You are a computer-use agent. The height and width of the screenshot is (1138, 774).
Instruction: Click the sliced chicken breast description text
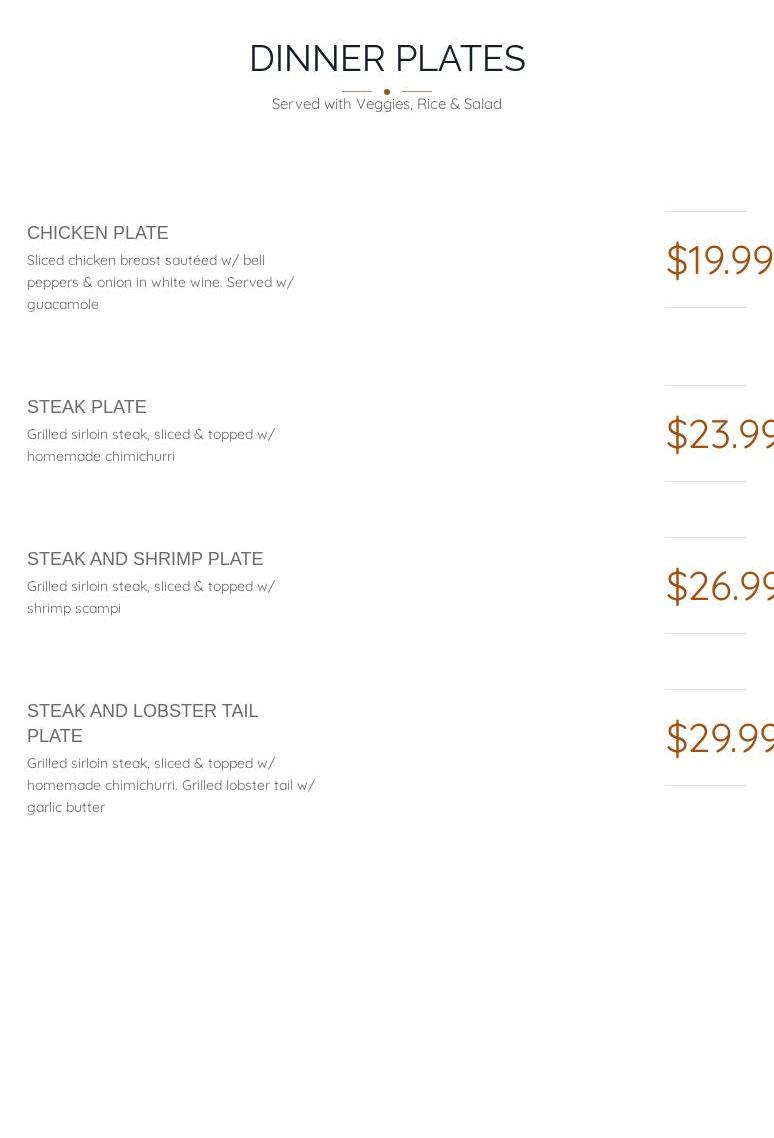[x=160, y=282]
